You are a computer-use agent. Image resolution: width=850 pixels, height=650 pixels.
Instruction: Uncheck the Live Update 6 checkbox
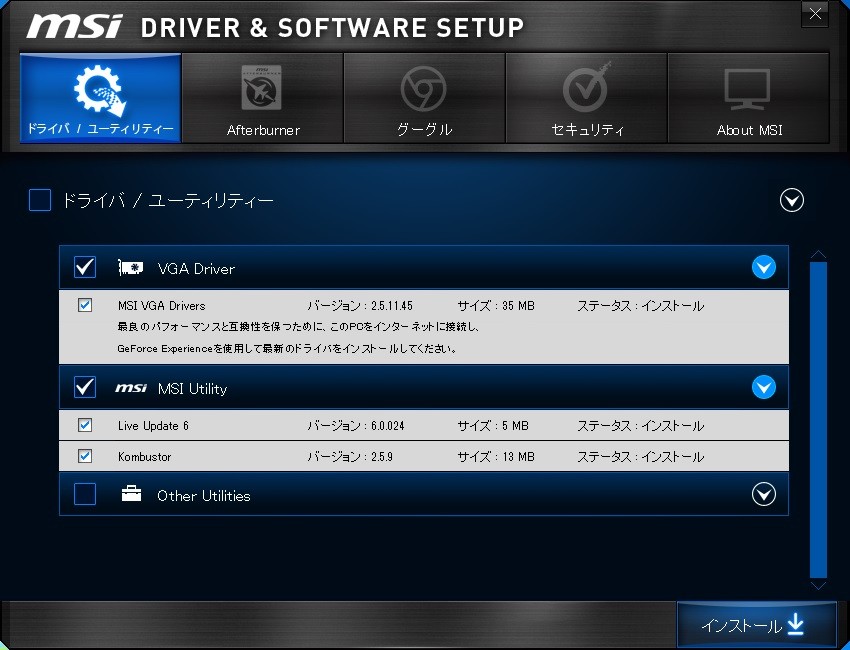click(x=85, y=425)
